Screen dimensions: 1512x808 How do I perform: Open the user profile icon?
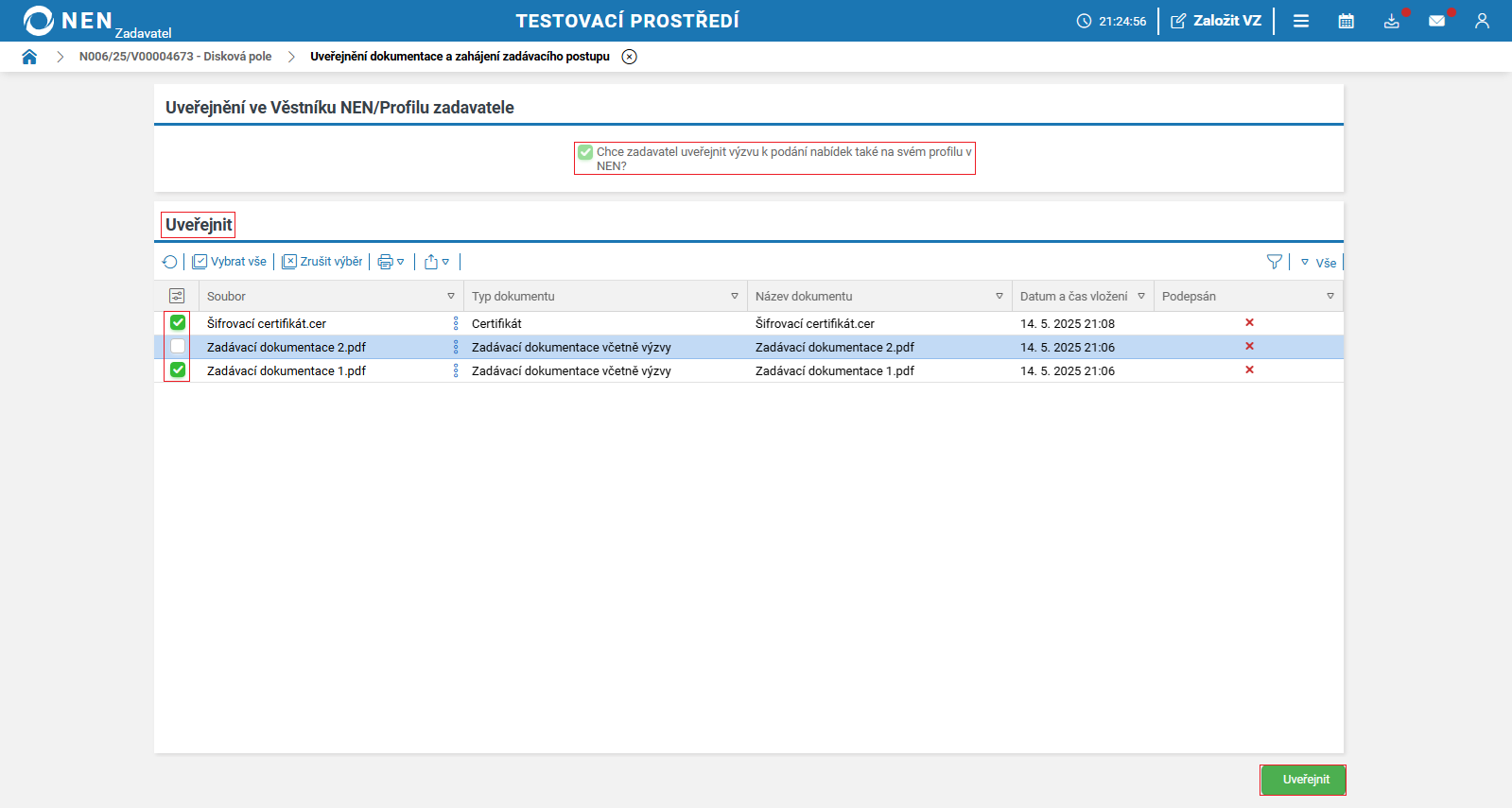1482,21
